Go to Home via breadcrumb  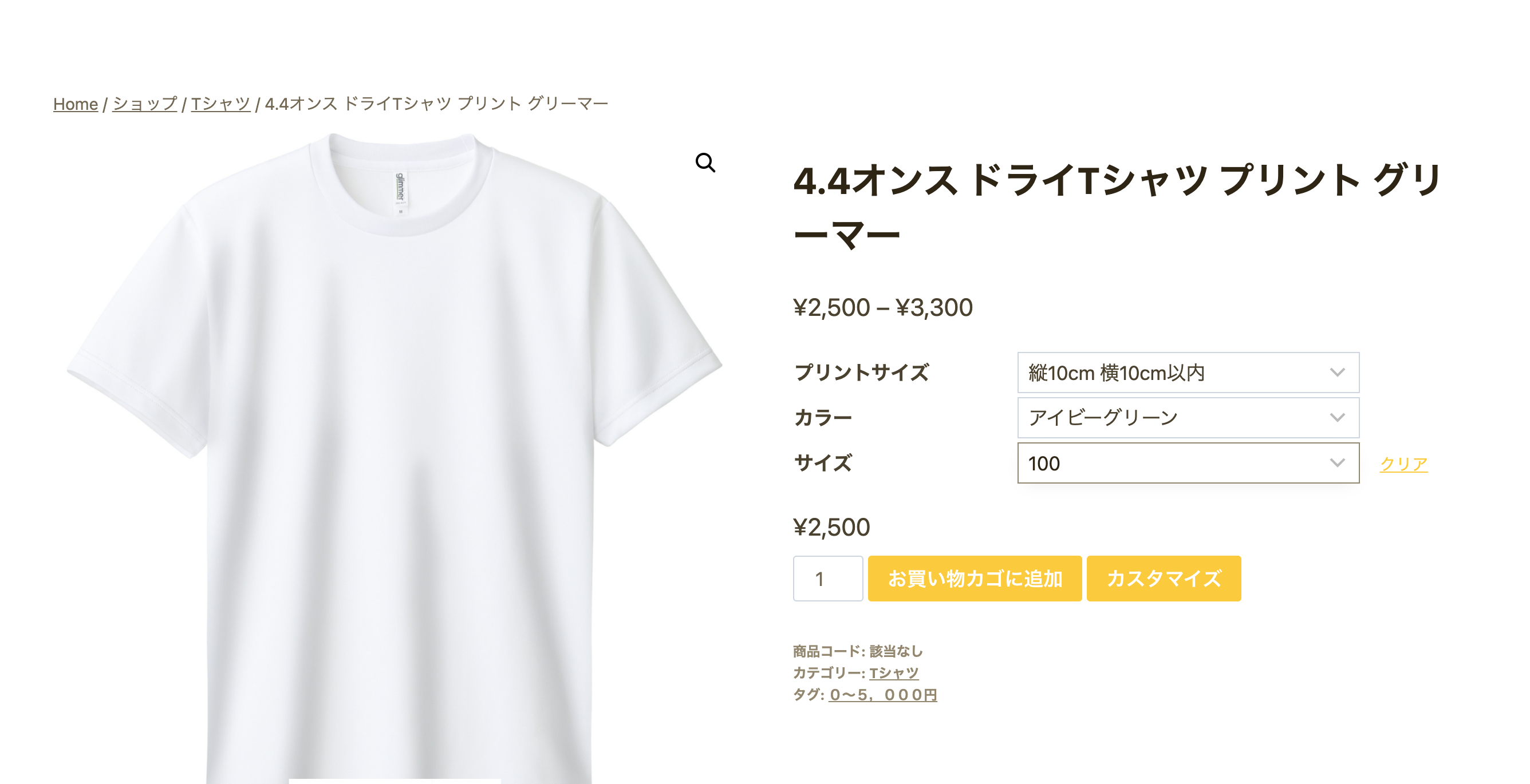point(76,104)
